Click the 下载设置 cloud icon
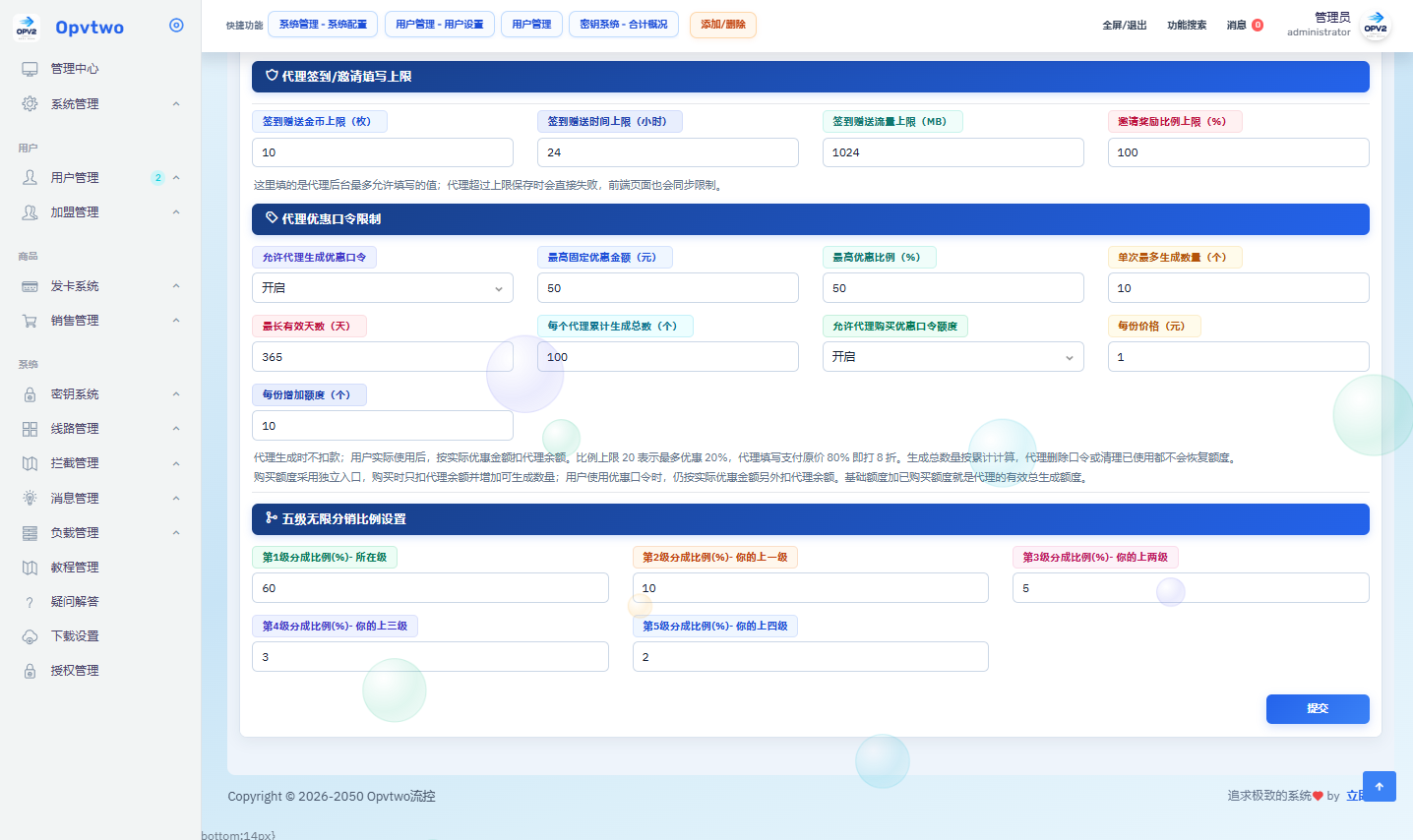Viewport: 1413px width, 840px height. pos(31,636)
